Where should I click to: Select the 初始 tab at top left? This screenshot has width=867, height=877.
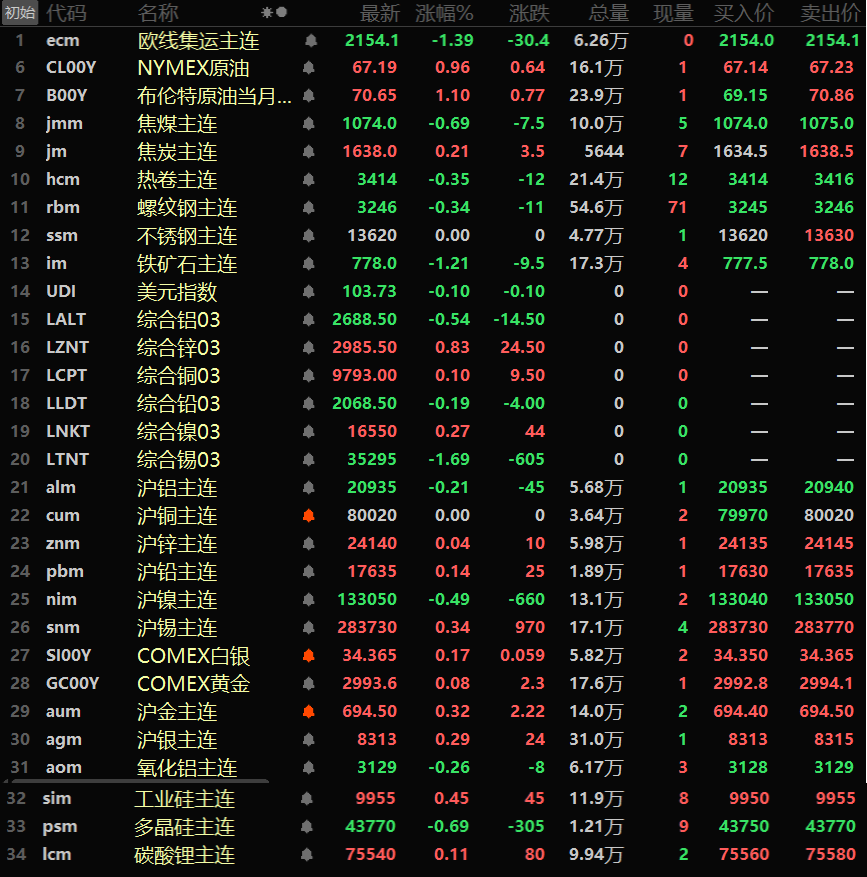coord(20,13)
